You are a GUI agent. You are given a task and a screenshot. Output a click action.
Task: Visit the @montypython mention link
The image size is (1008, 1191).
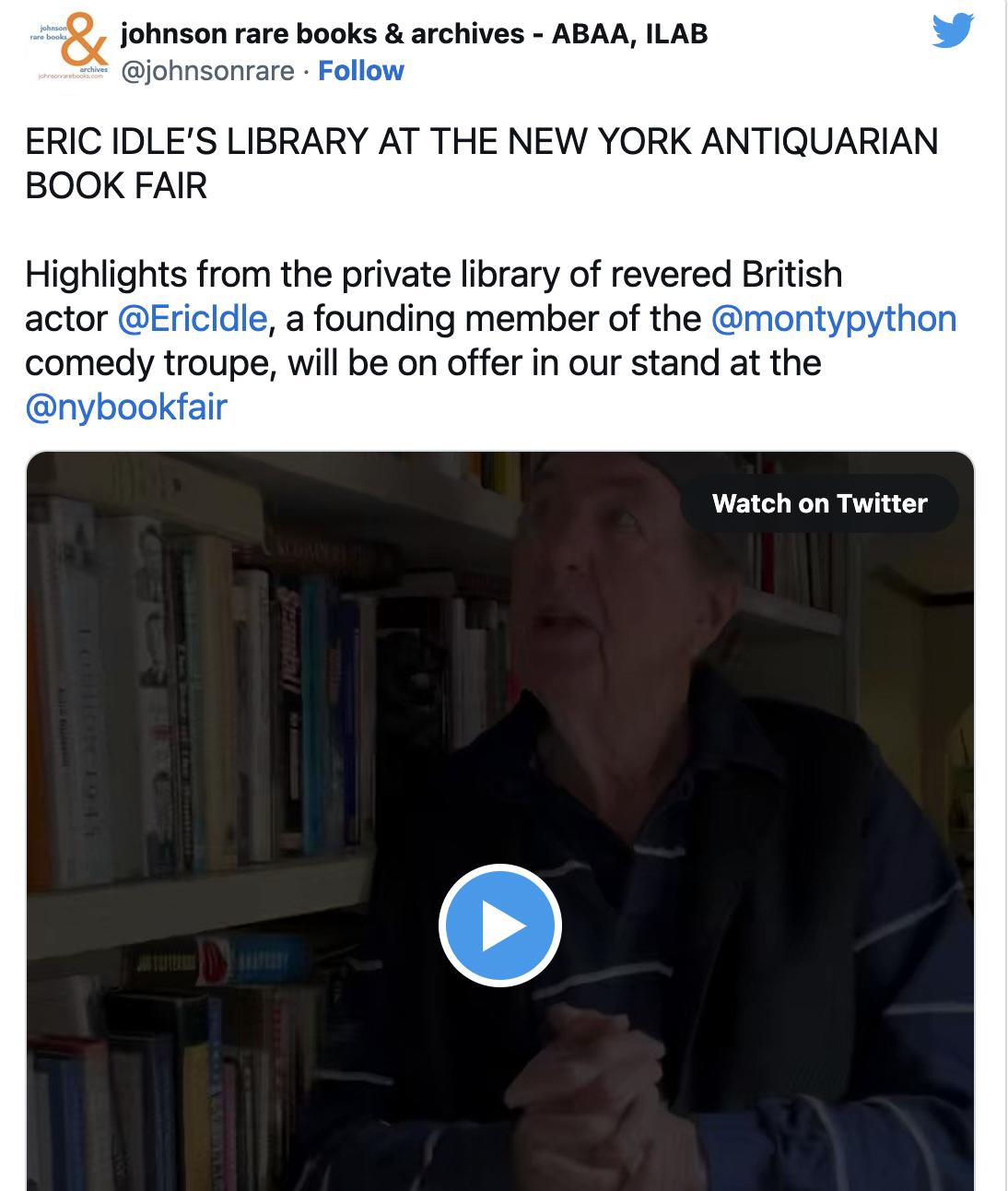834,319
